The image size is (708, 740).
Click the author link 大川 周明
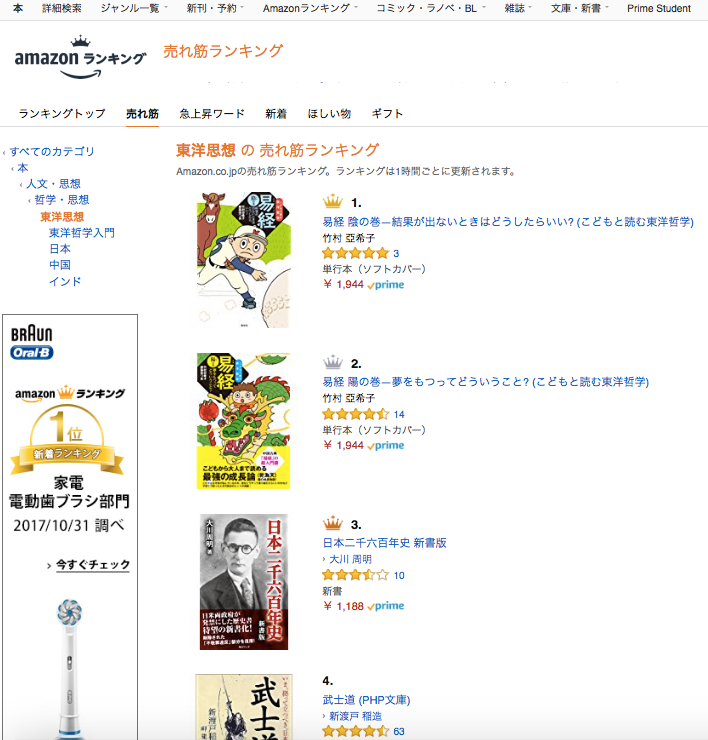point(350,559)
